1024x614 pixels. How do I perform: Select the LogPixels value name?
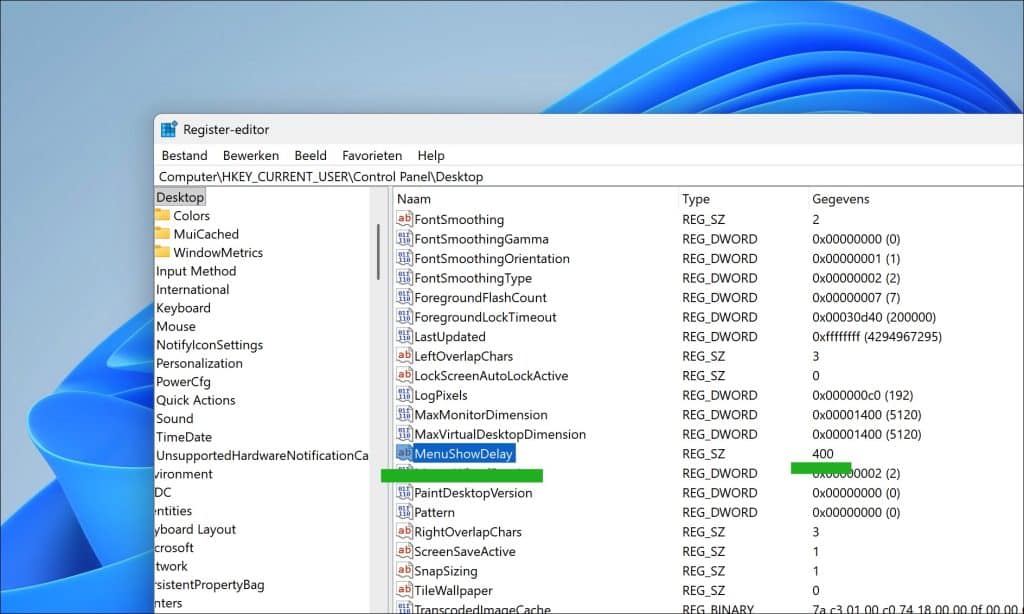pos(441,396)
